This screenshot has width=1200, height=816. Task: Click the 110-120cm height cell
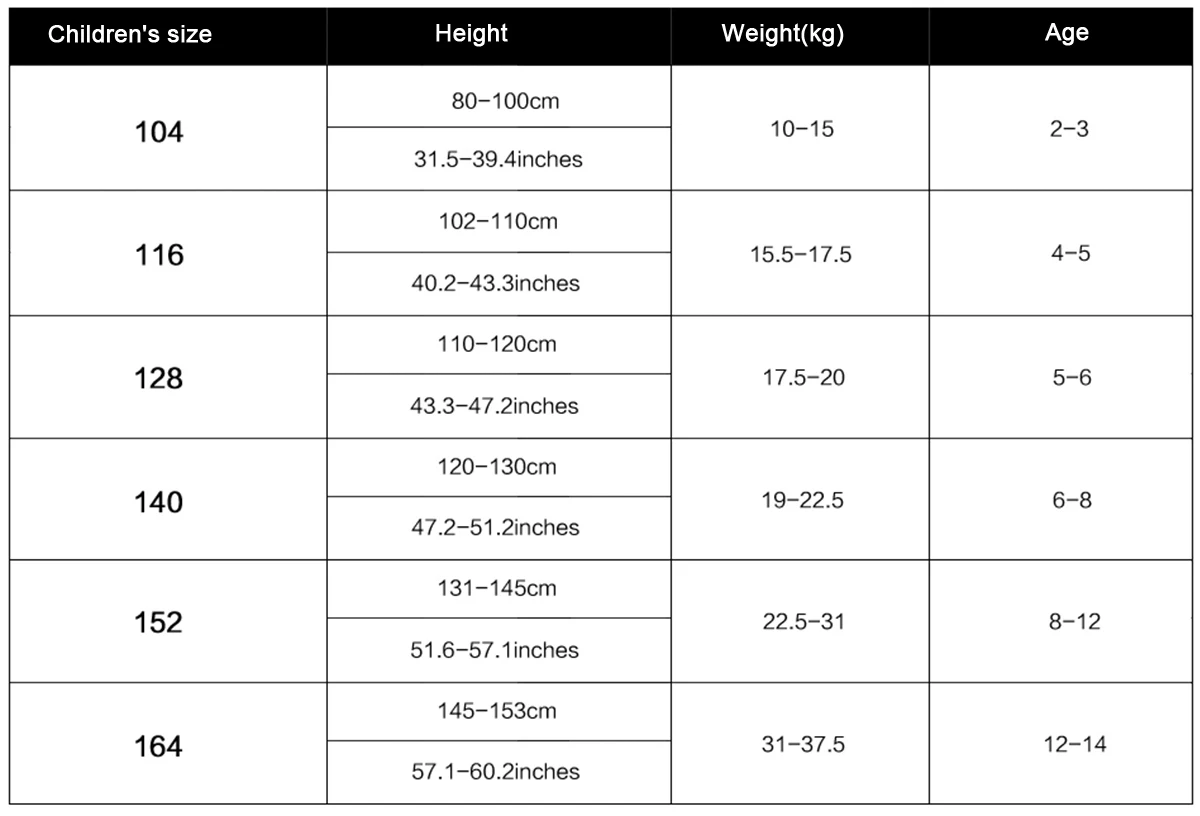point(498,344)
